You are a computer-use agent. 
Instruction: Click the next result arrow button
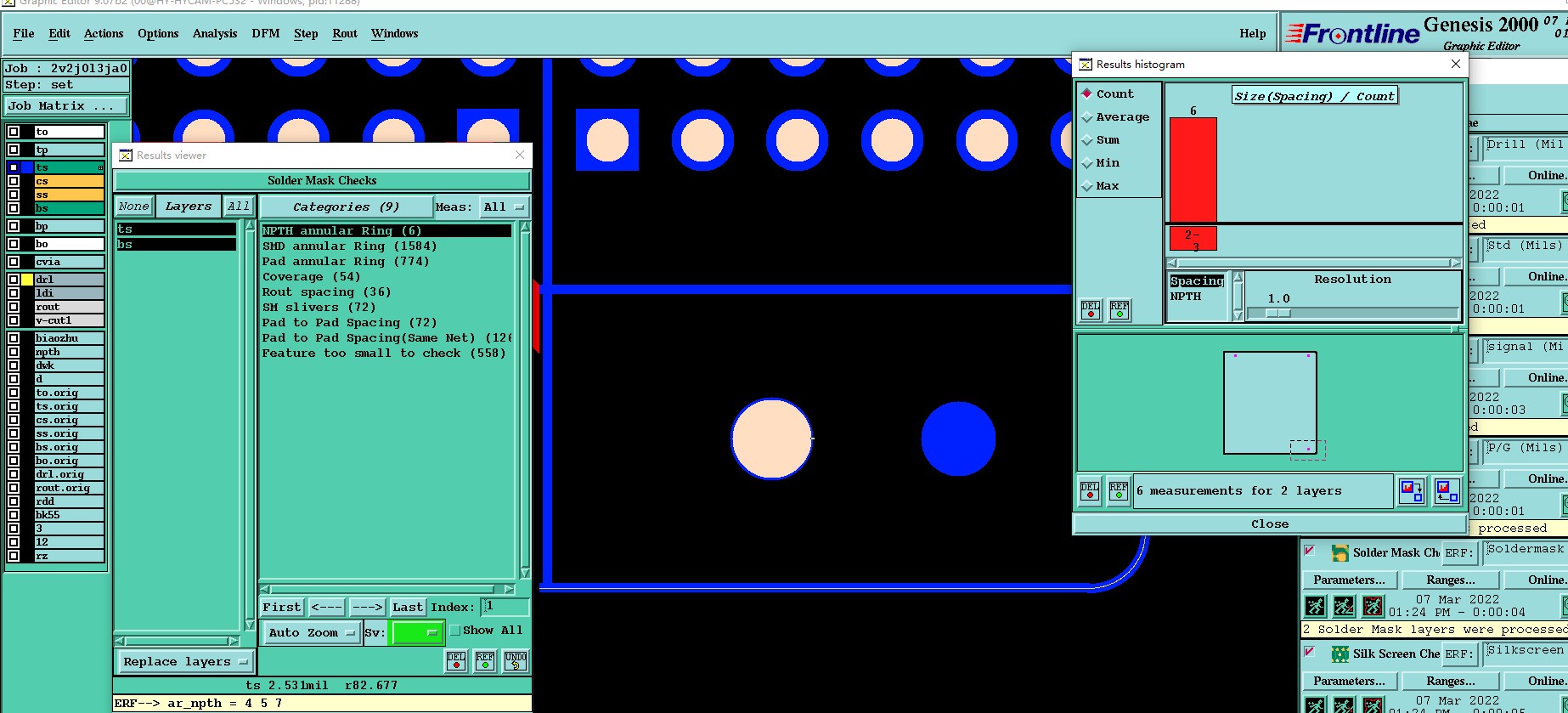(367, 608)
